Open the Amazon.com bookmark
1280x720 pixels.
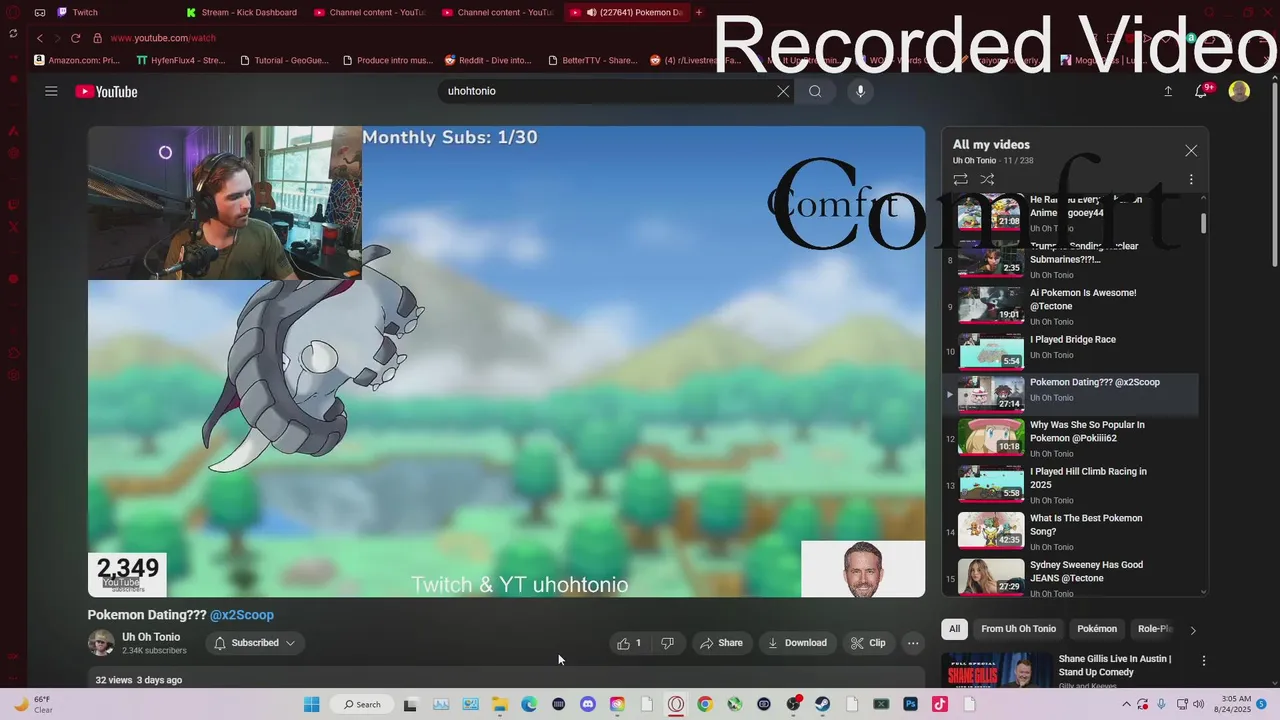[77, 60]
